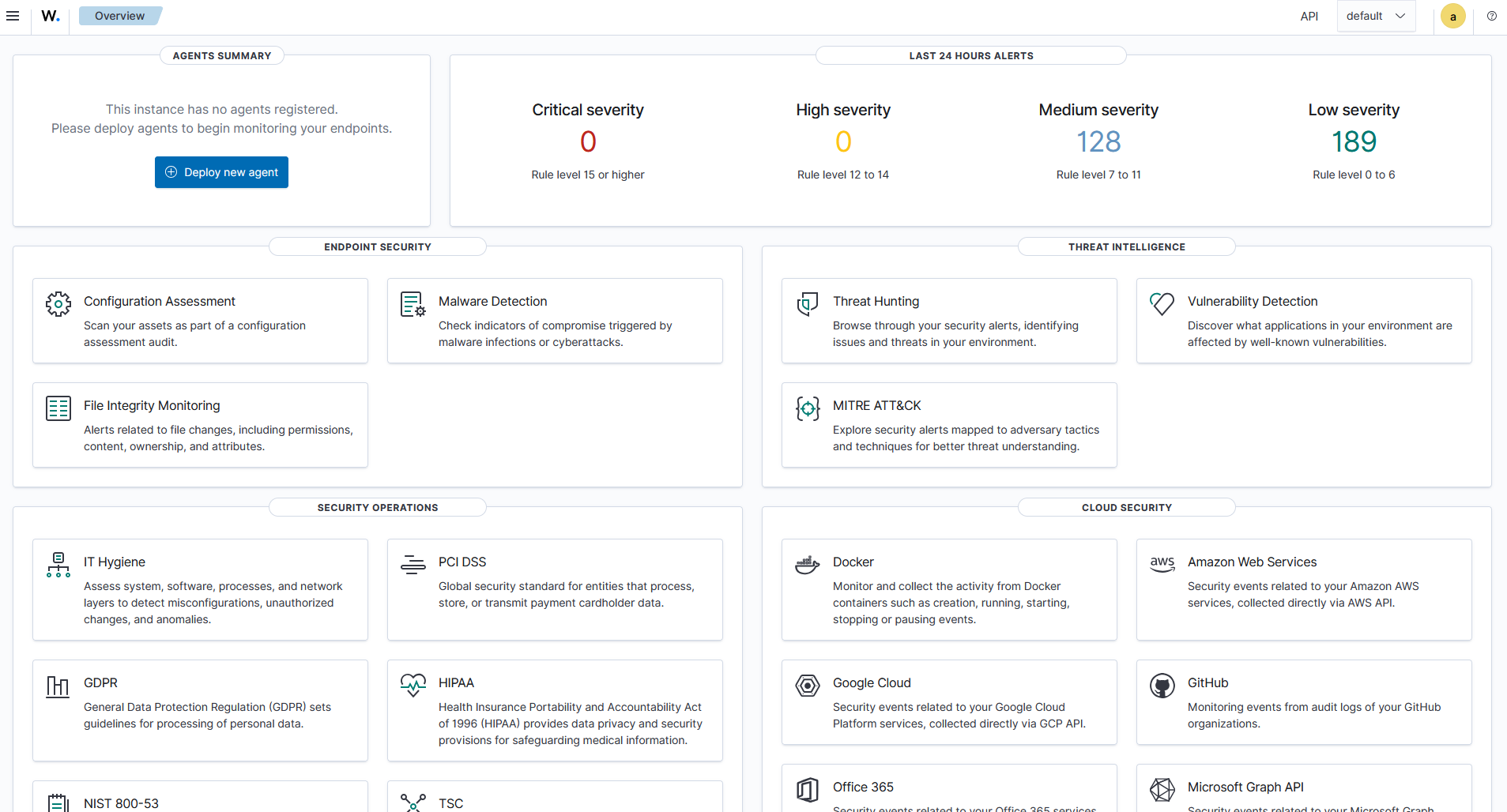Screen dimensions: 1507x812
Task: Click the user avatar in the top bar
Action: pos(1452,15)
